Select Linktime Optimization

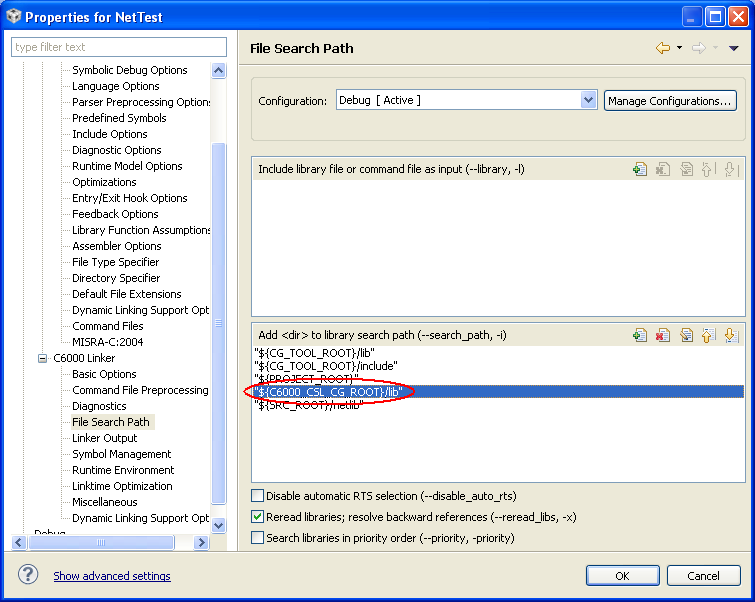click(122, 486)
